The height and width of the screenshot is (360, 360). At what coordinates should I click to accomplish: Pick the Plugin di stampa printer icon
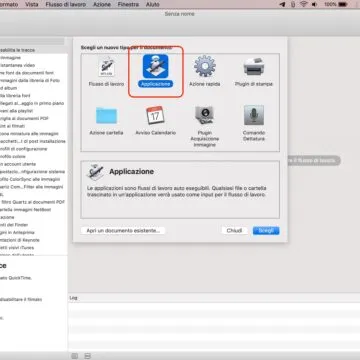pyautogui.click(x=254, y=67)
